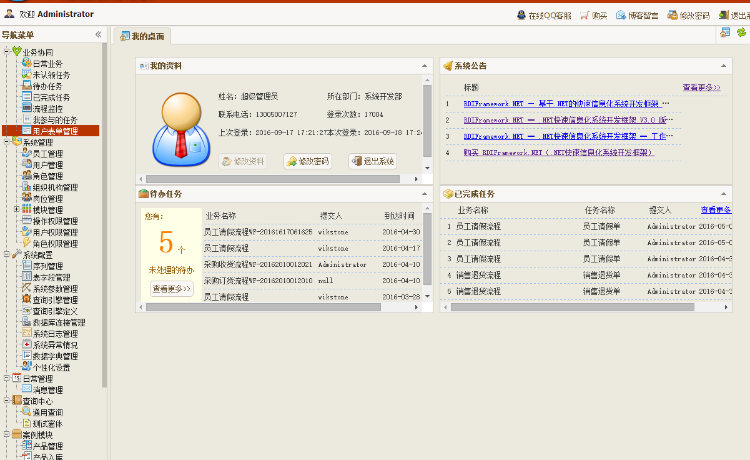Click the 修改密码 button in 我的资料
Screen dimensions: 750x460
coord(308,161)
